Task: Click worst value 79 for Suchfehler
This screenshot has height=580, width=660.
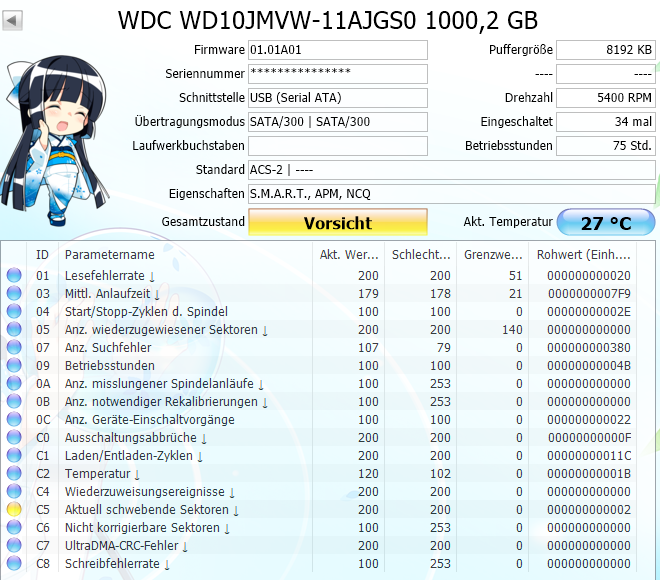Action: [x=443, y=348]
